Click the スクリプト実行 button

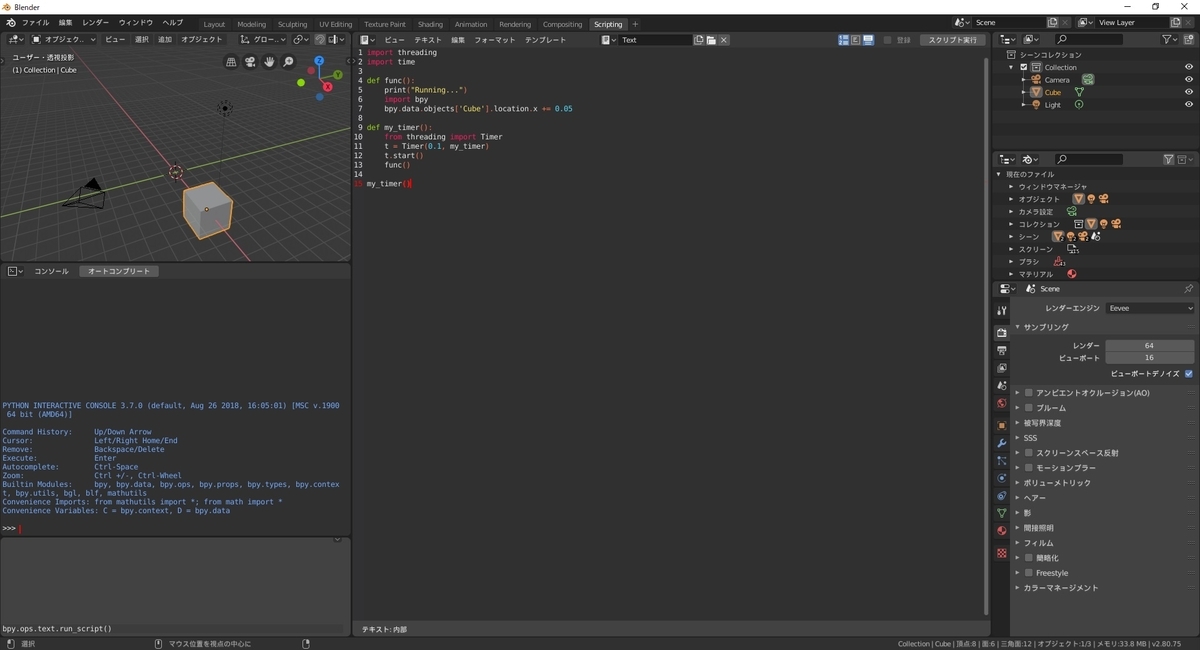click(953, 40)
